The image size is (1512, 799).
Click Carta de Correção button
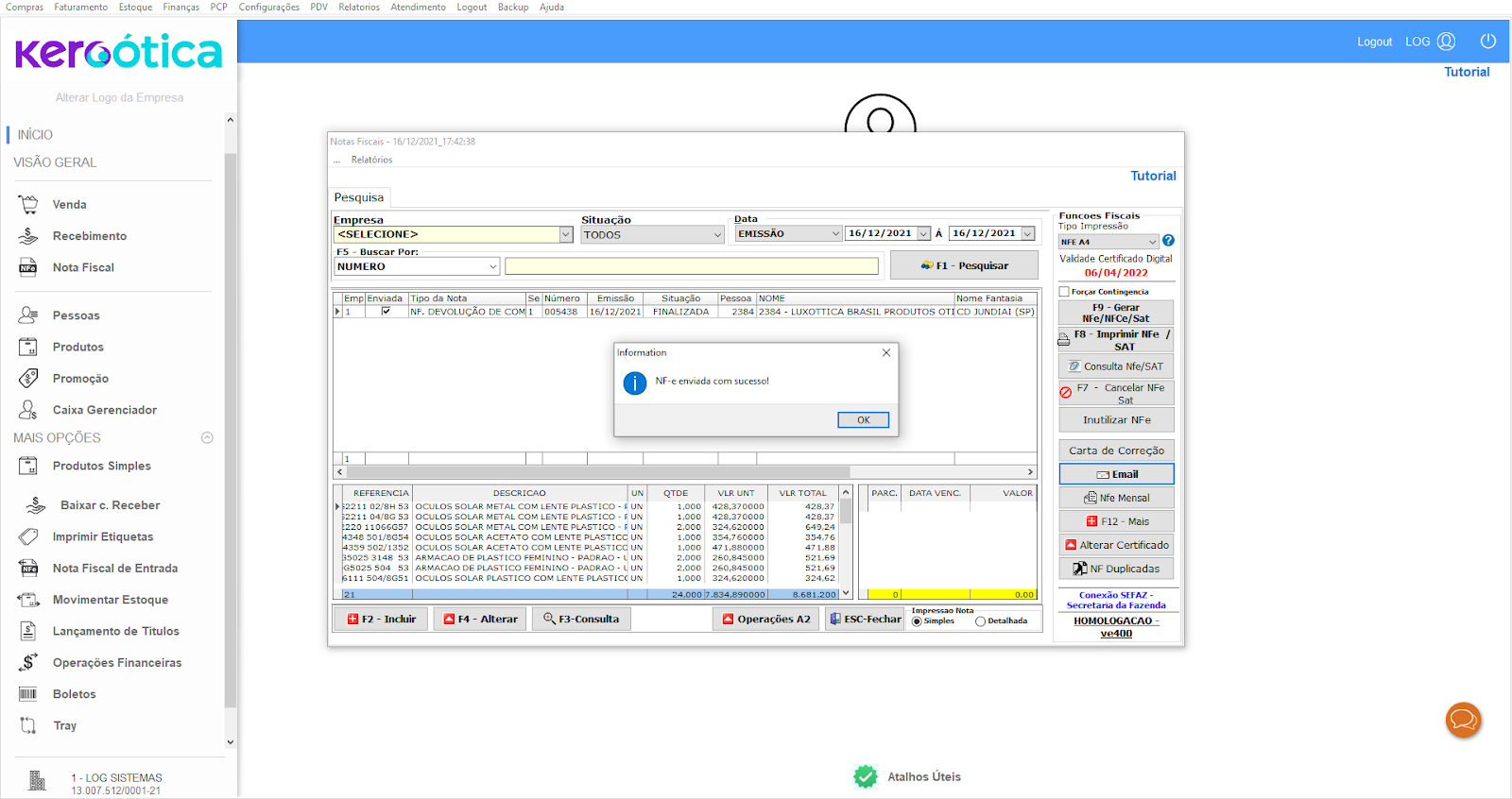(1116, 450)
